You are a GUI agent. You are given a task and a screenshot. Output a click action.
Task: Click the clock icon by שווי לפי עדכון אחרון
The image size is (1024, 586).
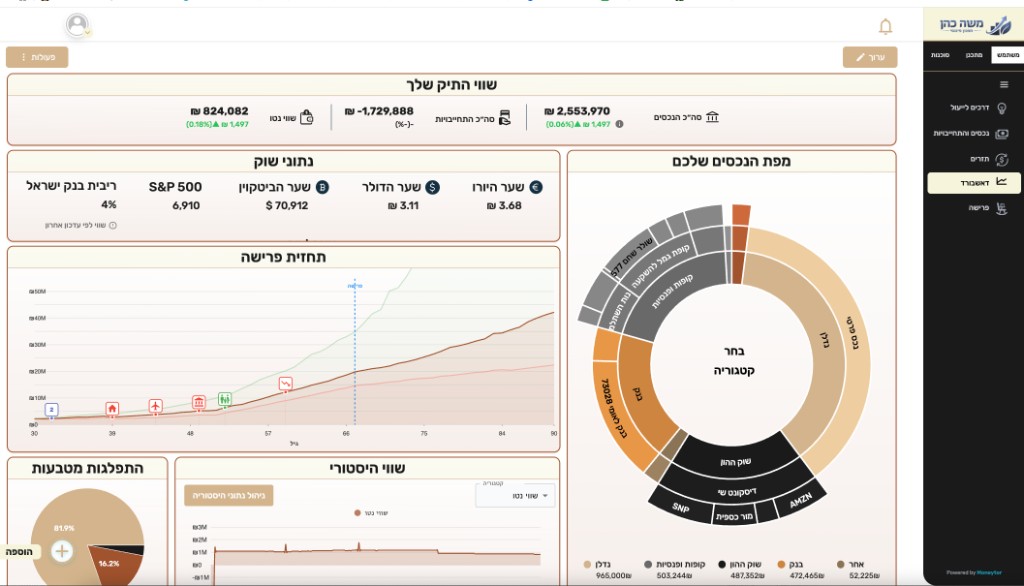113,225
